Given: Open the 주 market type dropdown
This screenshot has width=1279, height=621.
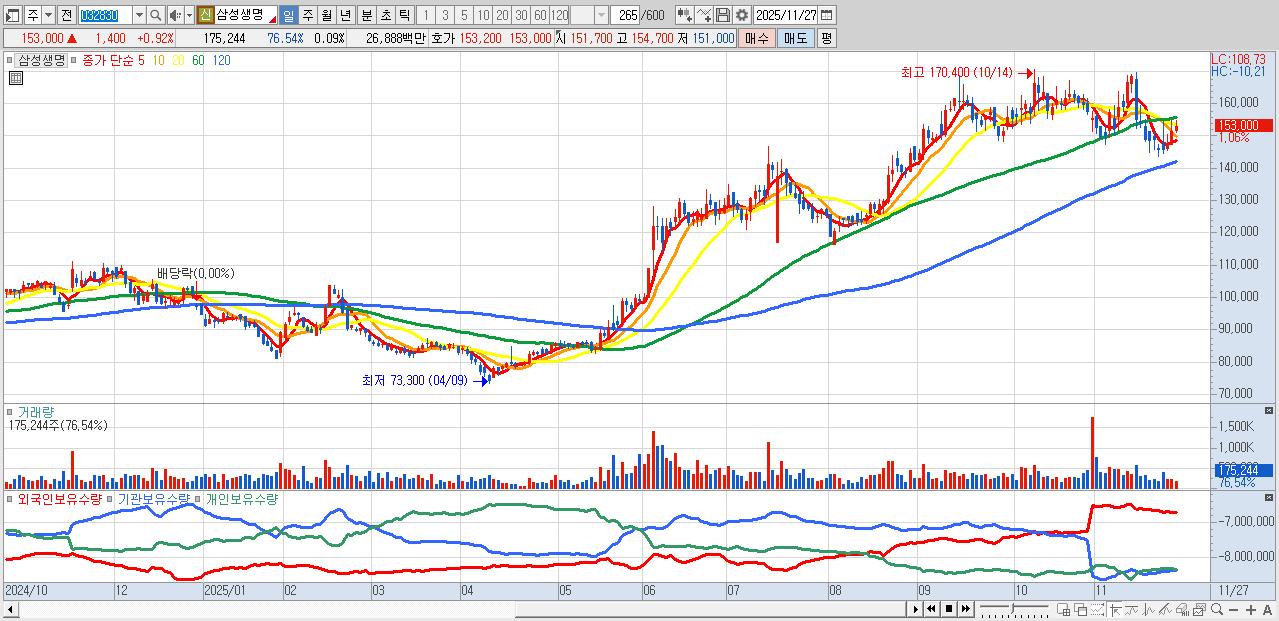Looking at the screenshot, I should pos(48,15).
